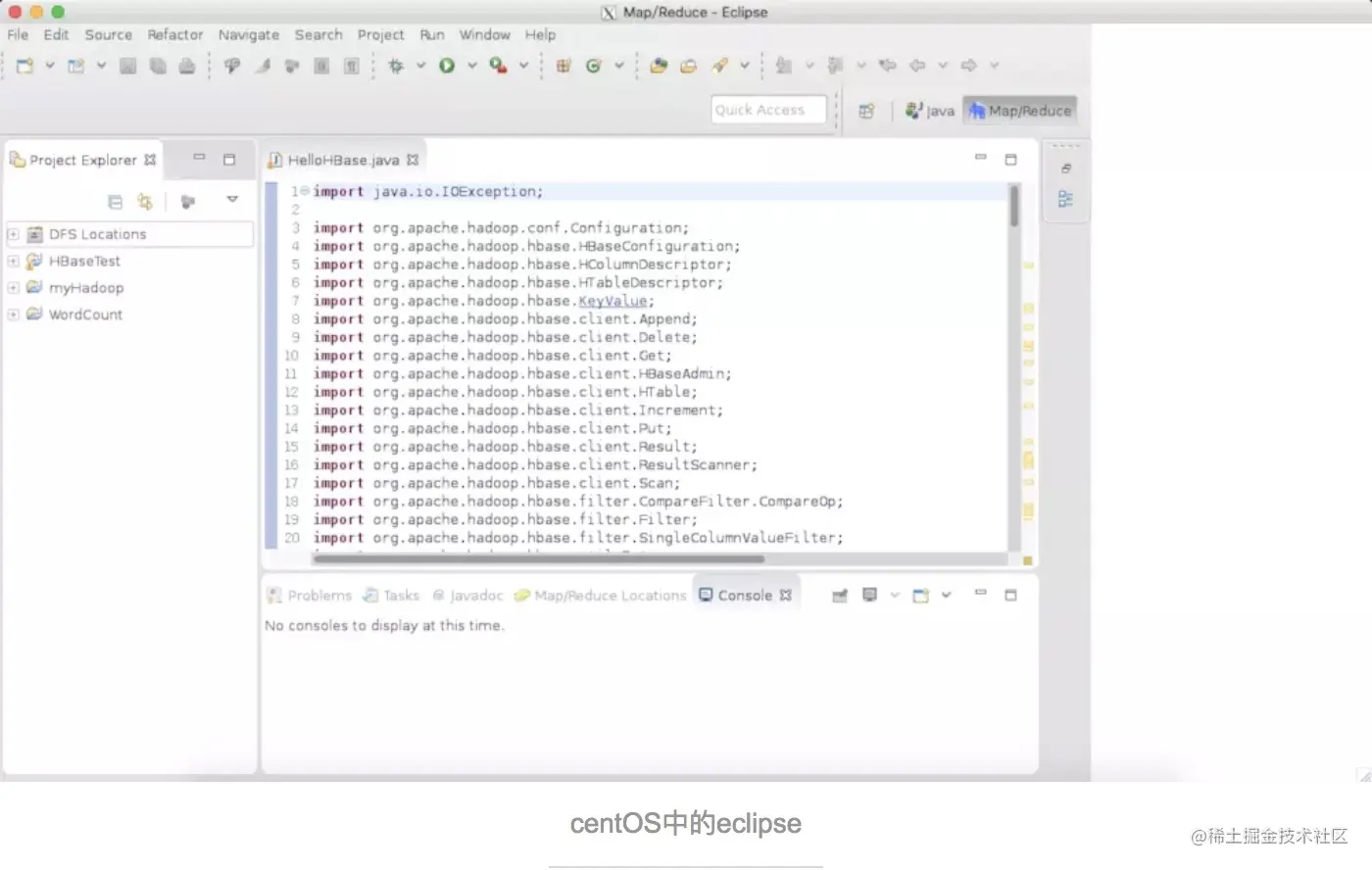Expand the HBaseTest project node

[13, 261]
